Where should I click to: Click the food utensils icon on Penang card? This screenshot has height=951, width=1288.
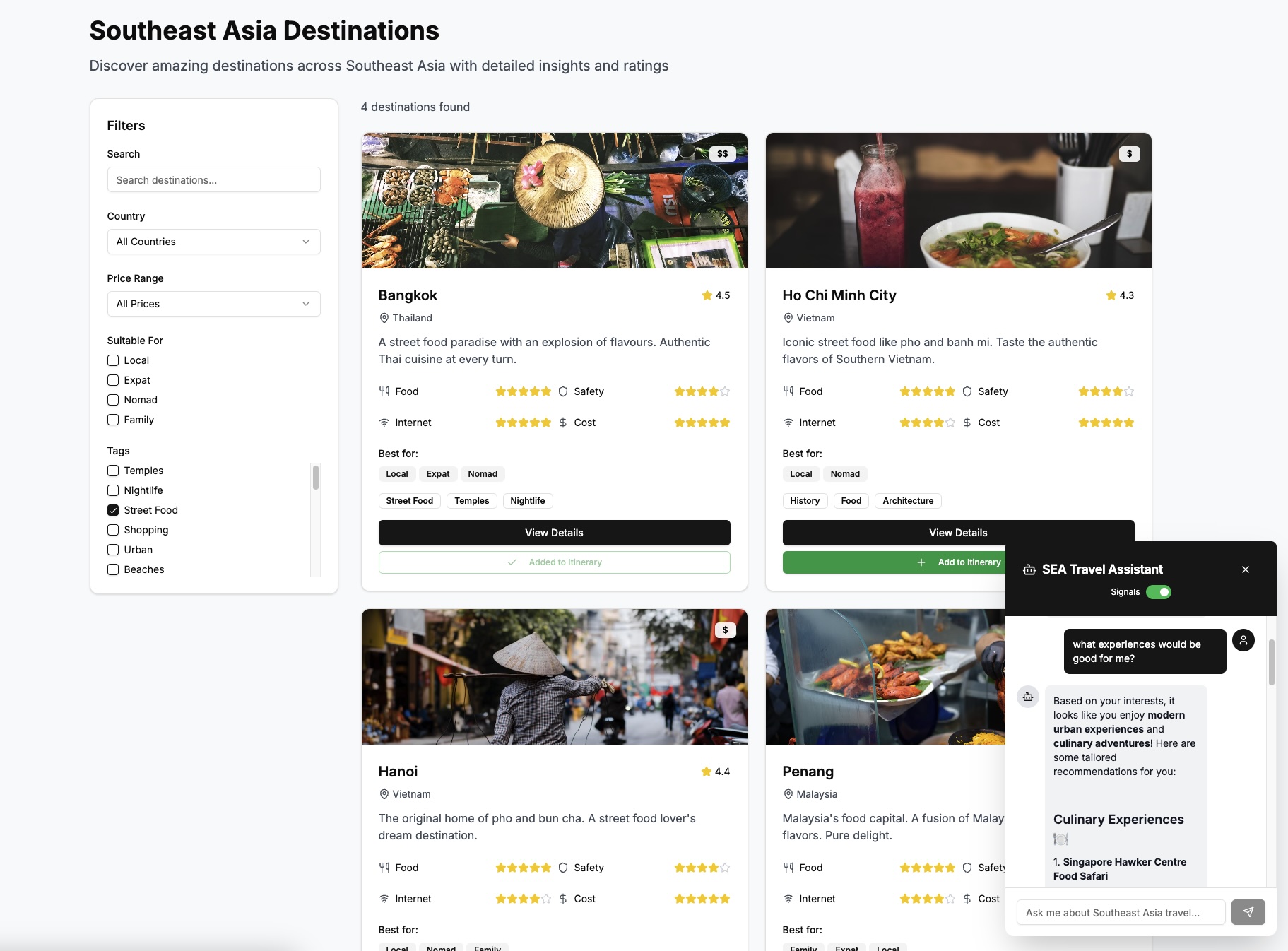point(788,868)
